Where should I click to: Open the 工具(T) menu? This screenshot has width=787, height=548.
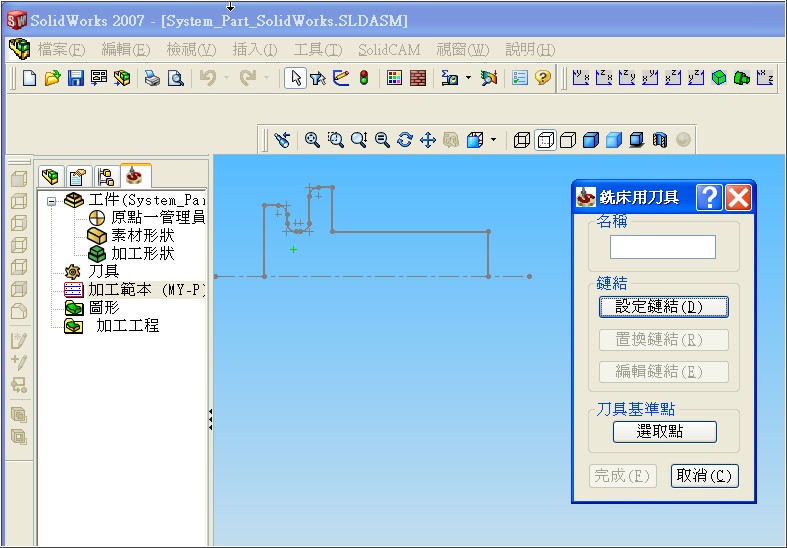coord(318,49)
